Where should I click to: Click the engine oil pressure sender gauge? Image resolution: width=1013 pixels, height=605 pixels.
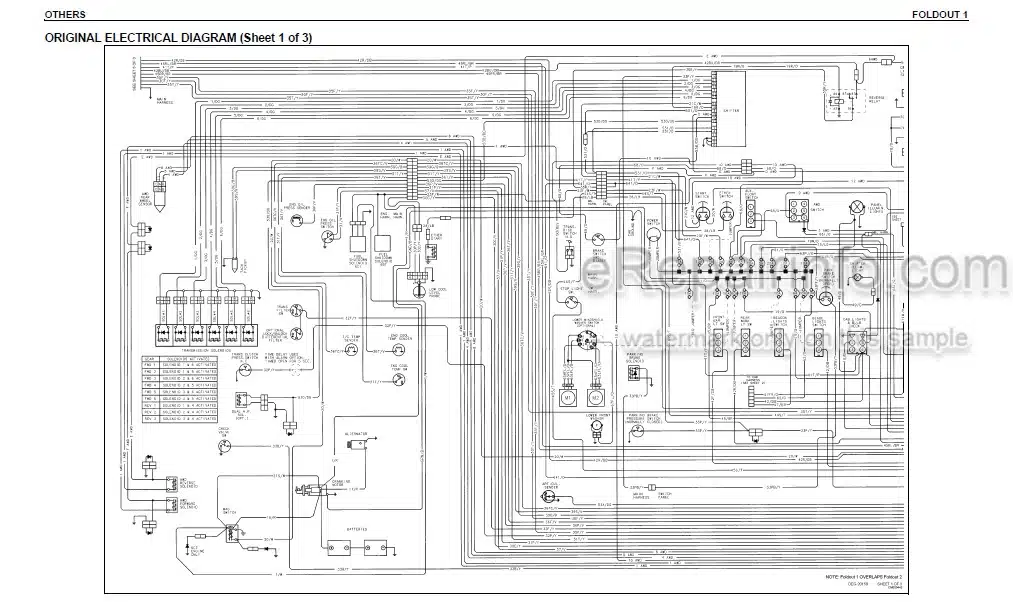point(297,220)
